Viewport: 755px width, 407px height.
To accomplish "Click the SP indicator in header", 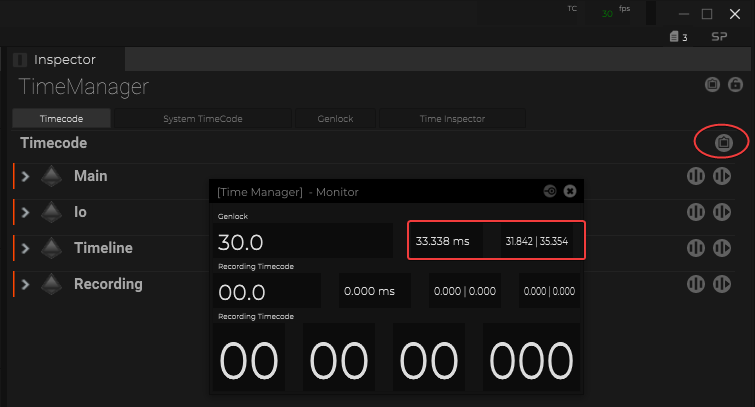I will (x=719, y=37).
